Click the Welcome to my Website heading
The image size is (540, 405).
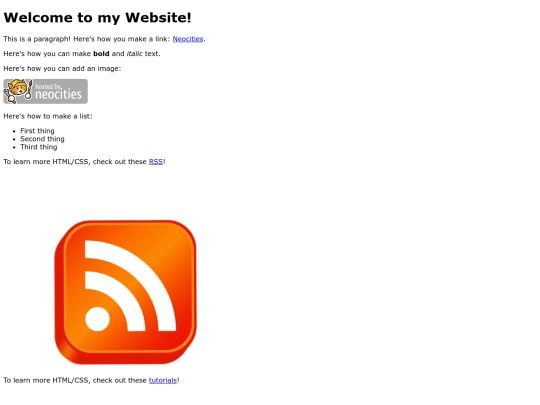point(97,18)
